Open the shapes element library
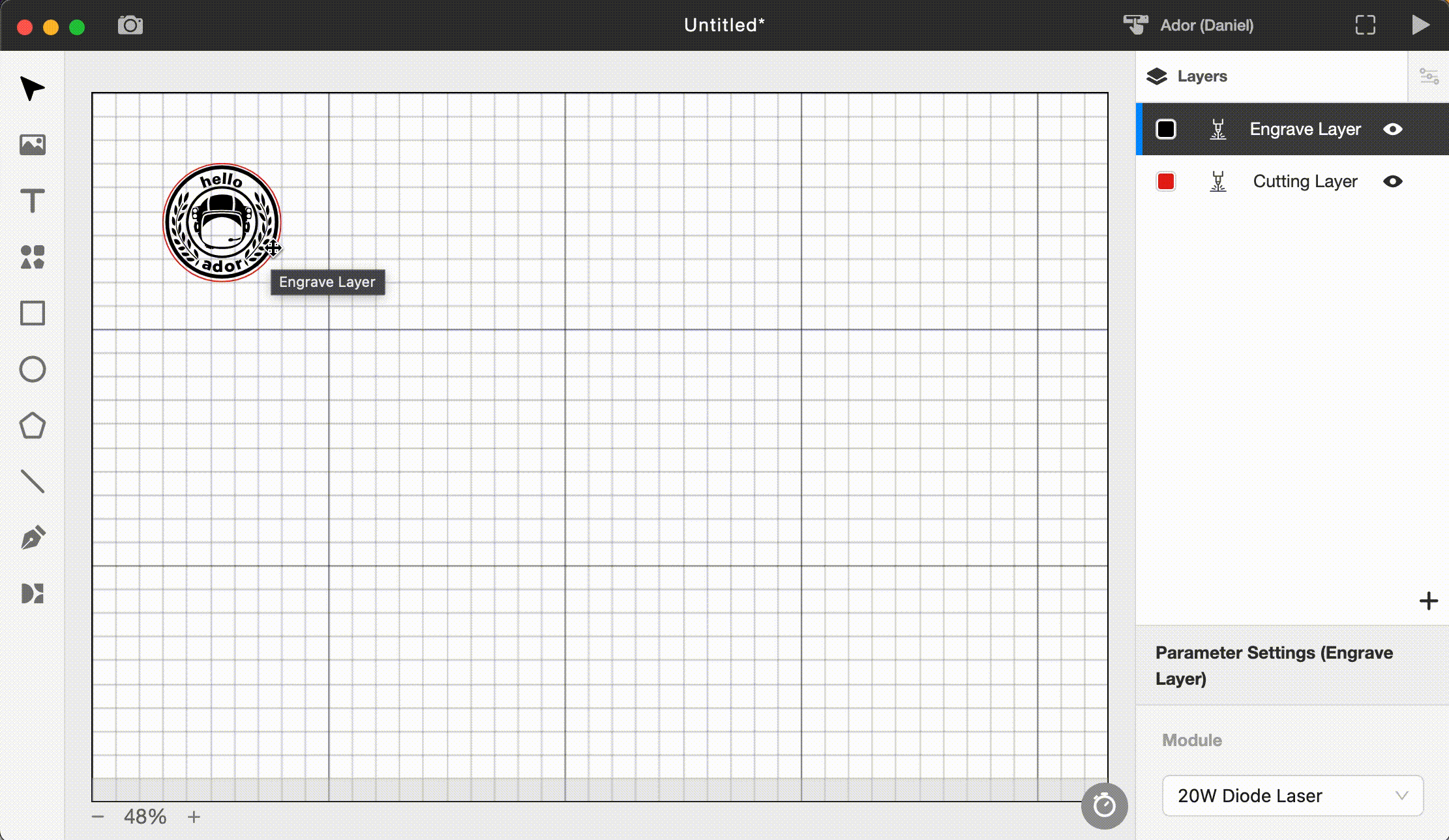 point(32,257)
